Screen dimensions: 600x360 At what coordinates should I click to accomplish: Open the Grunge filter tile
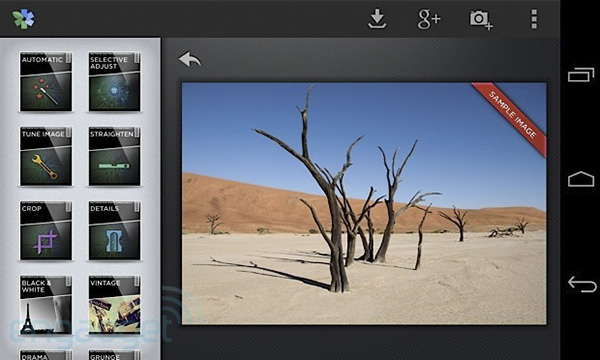click(x=114, y=355)
